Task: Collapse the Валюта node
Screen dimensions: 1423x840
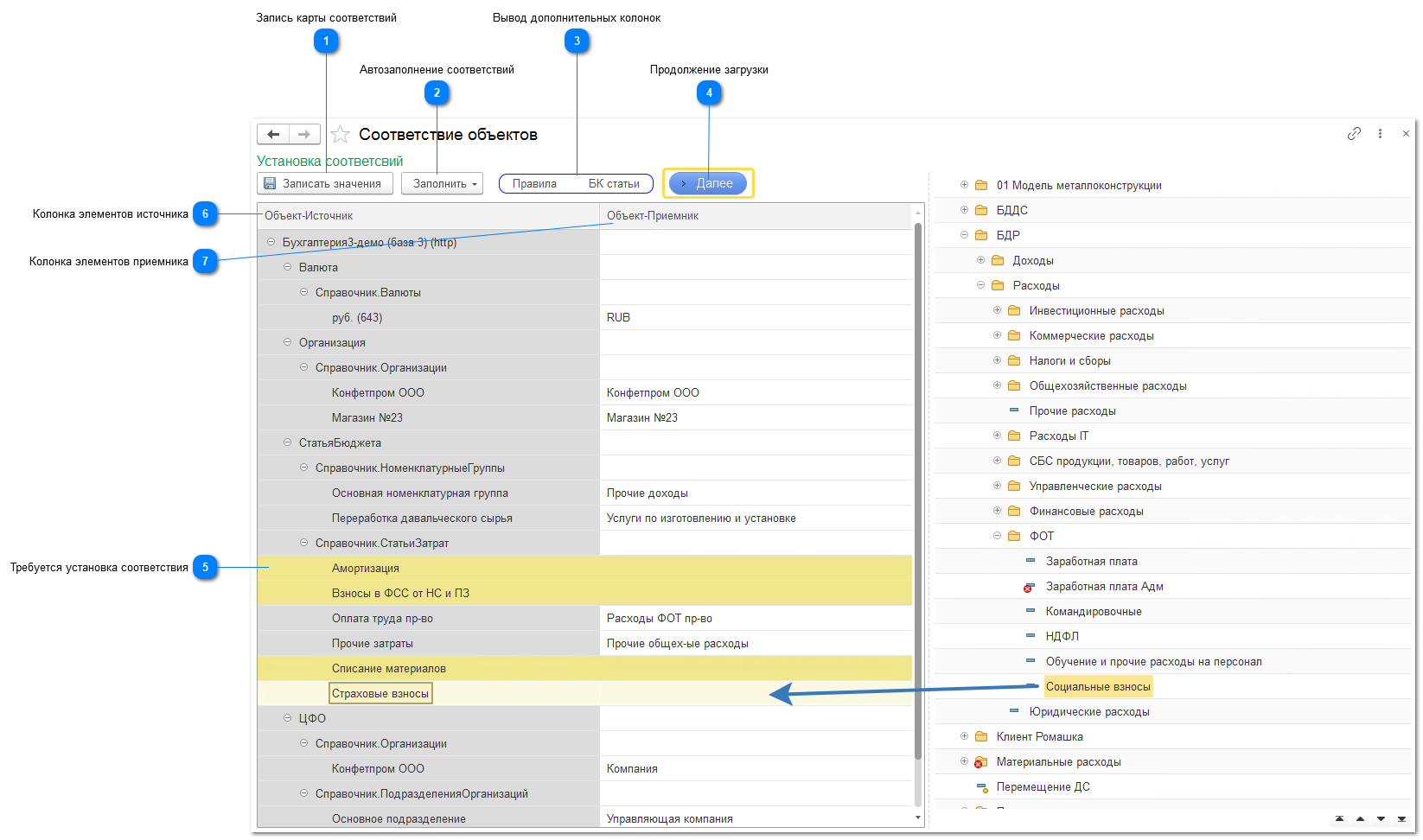Action: (x=288, y=267)
